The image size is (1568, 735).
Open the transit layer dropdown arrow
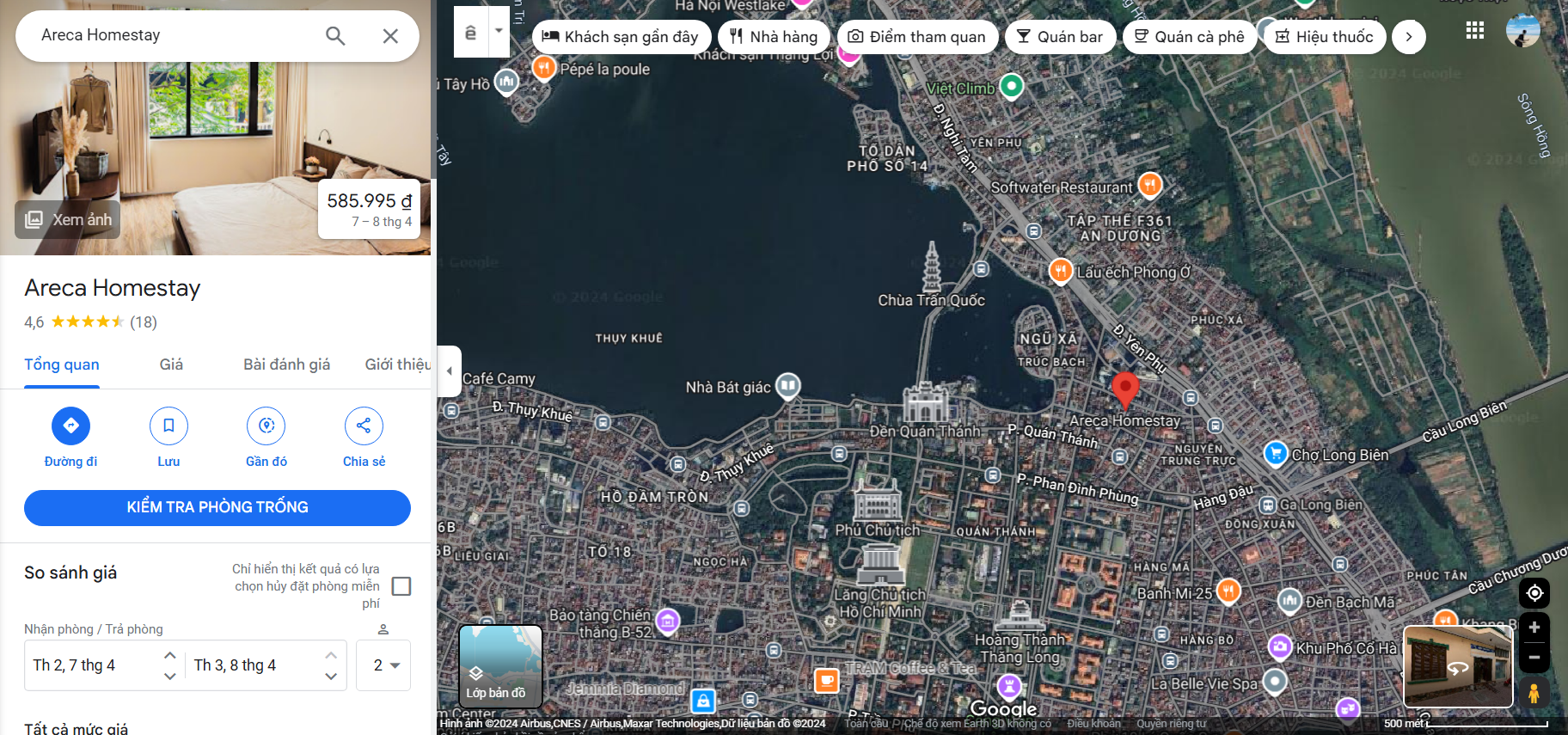pyautogui.click(x=499, y=31)
